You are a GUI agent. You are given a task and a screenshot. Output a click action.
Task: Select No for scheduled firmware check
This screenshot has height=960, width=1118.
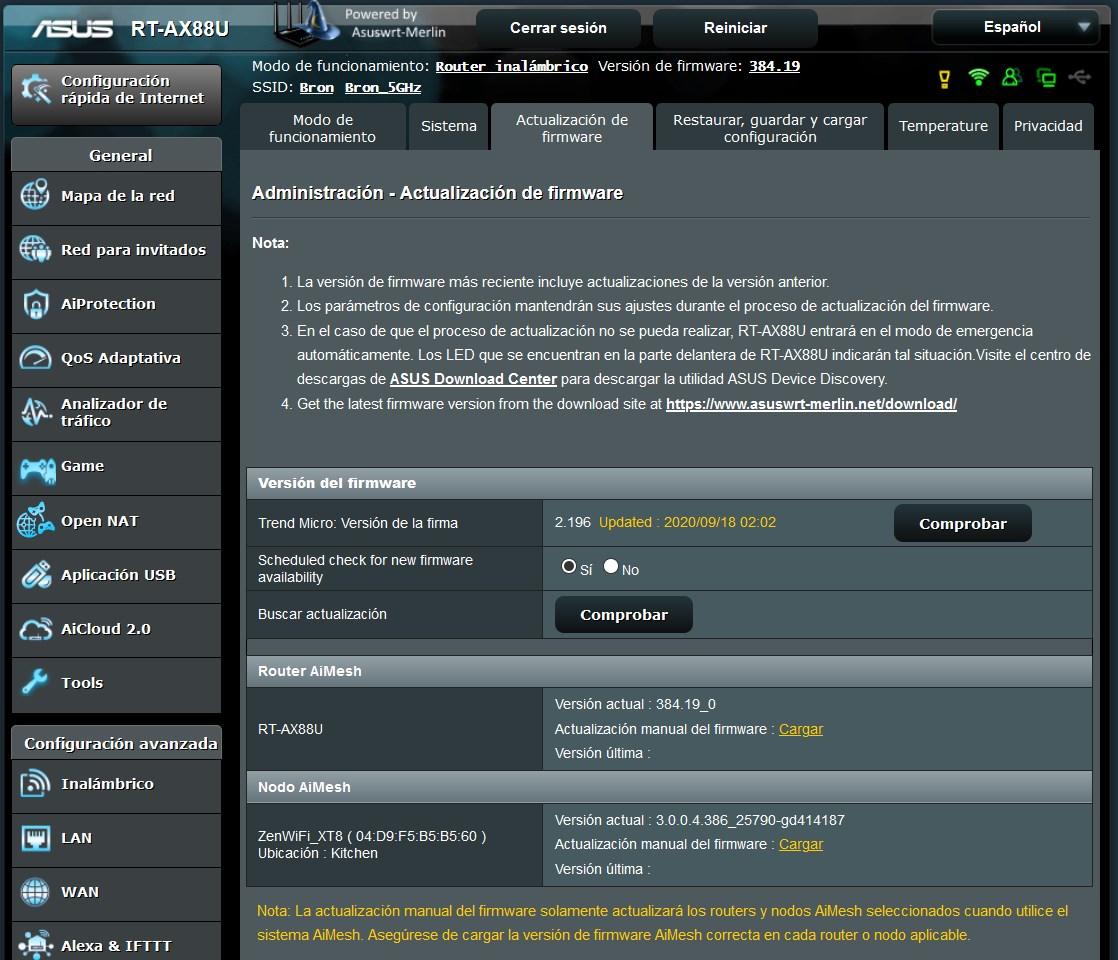pyautogui.click(x=611, y=566)
